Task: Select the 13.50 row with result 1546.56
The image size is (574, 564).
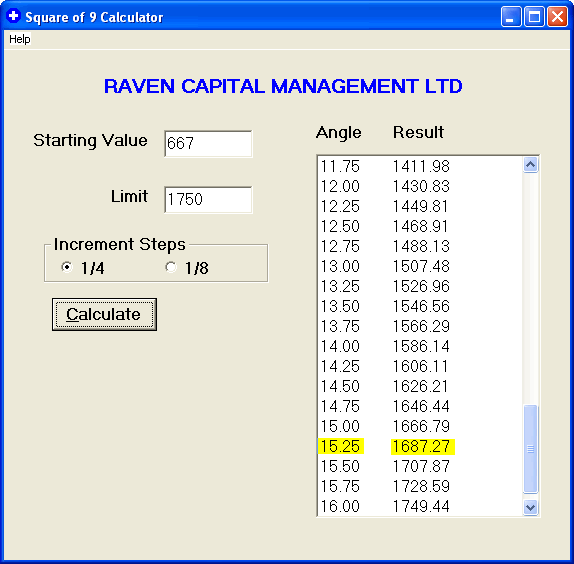Action: coord(420,306)
